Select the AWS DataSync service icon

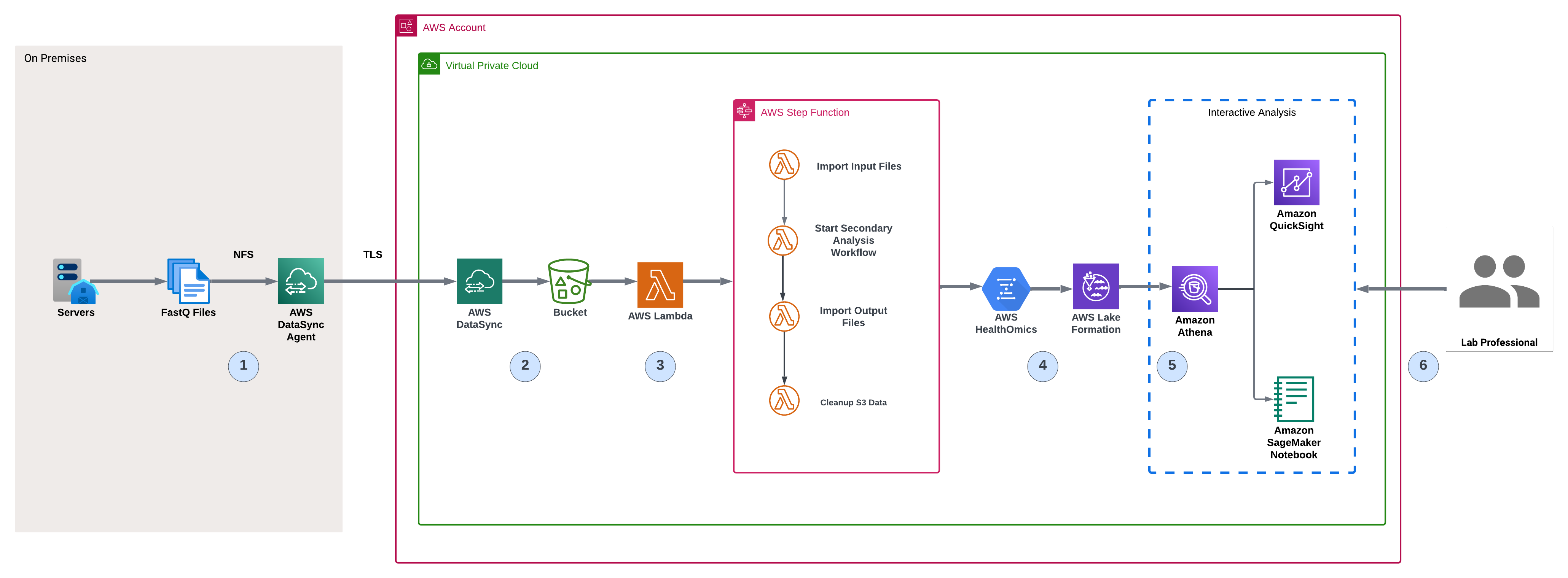point(480,281)
